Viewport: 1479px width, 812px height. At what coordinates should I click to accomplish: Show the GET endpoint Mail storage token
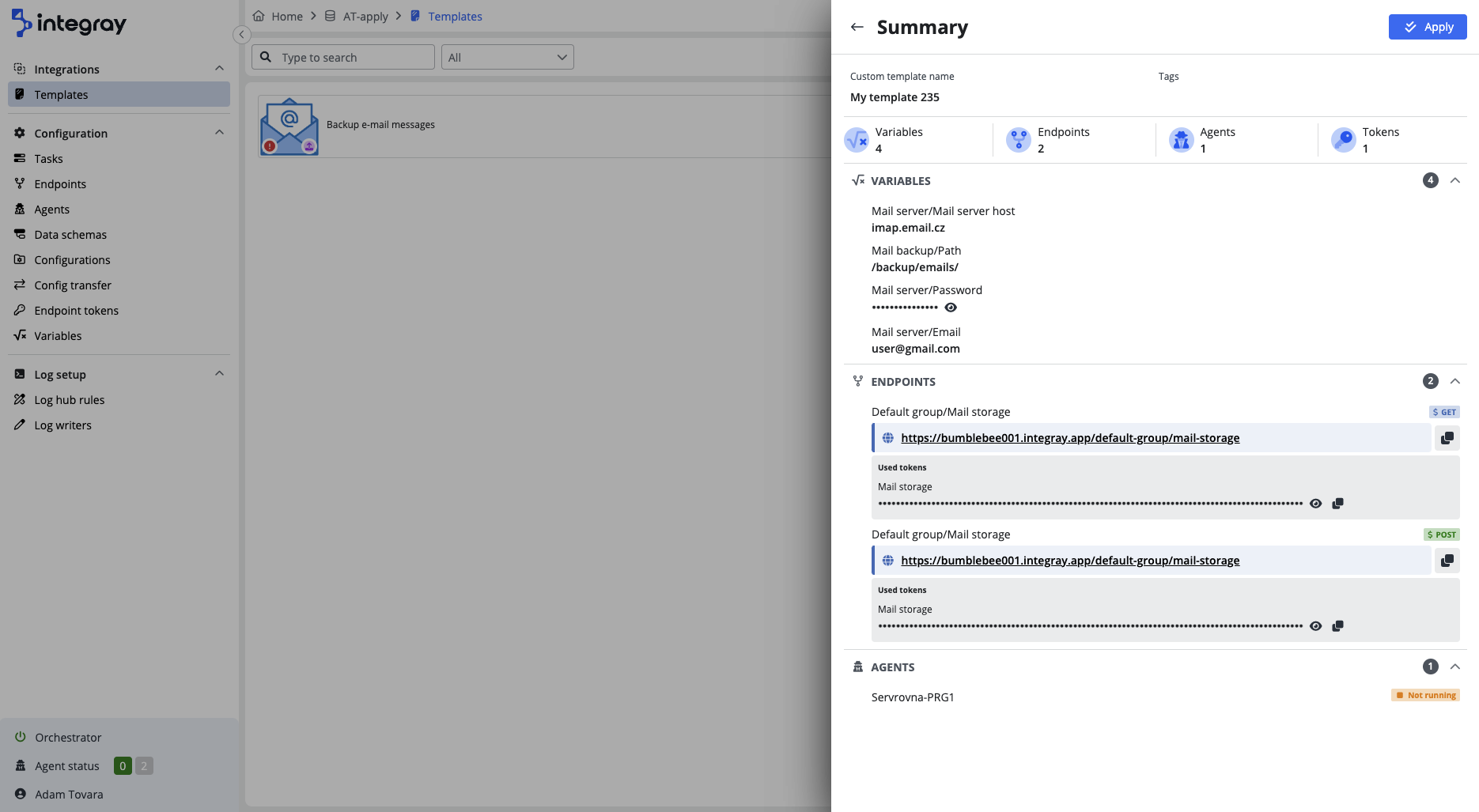tap(1315, 504)
